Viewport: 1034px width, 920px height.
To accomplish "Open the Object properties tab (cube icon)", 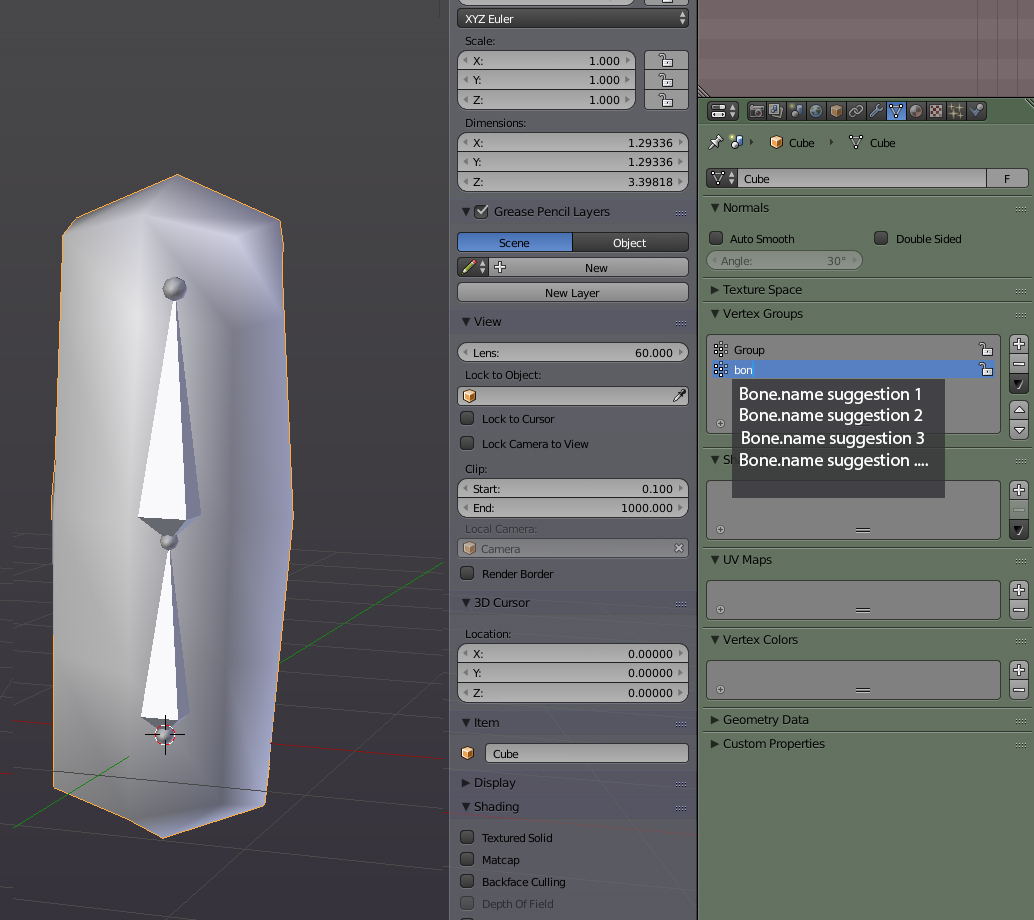I will tap(836, 111).
